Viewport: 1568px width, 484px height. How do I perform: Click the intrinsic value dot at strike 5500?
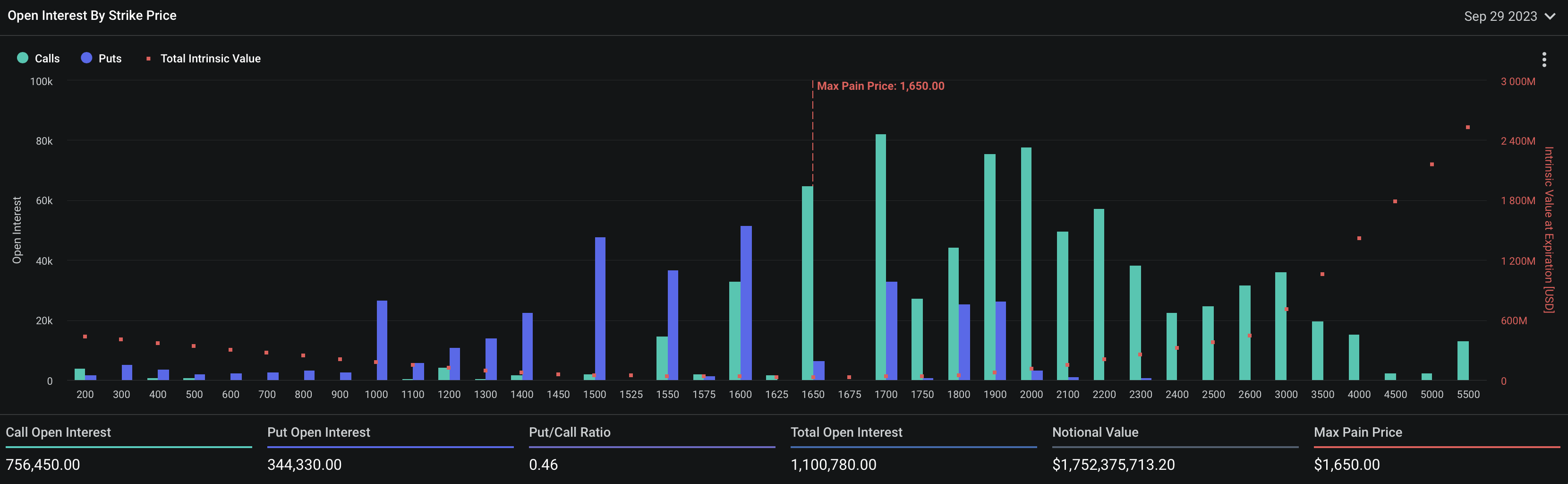[x=1467, y=127]
